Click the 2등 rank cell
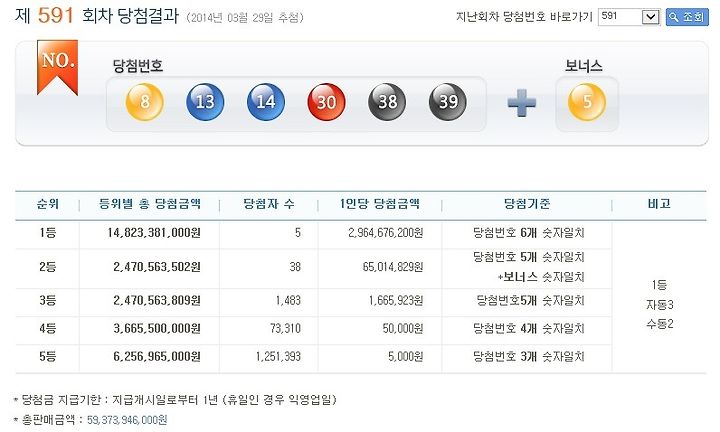 tap(48, 267)
